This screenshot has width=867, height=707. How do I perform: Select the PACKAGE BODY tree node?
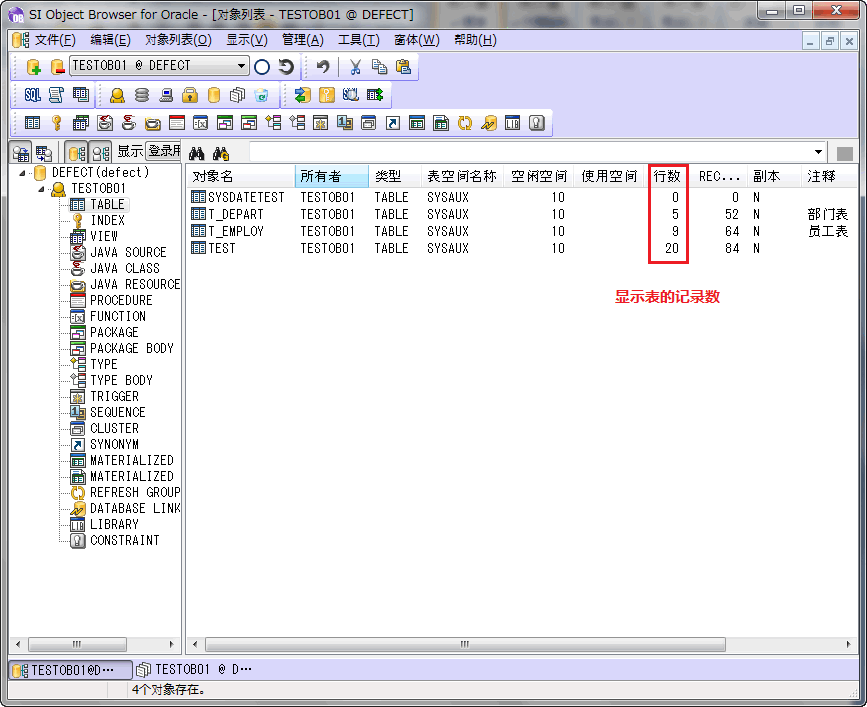(x=132, y=348)
